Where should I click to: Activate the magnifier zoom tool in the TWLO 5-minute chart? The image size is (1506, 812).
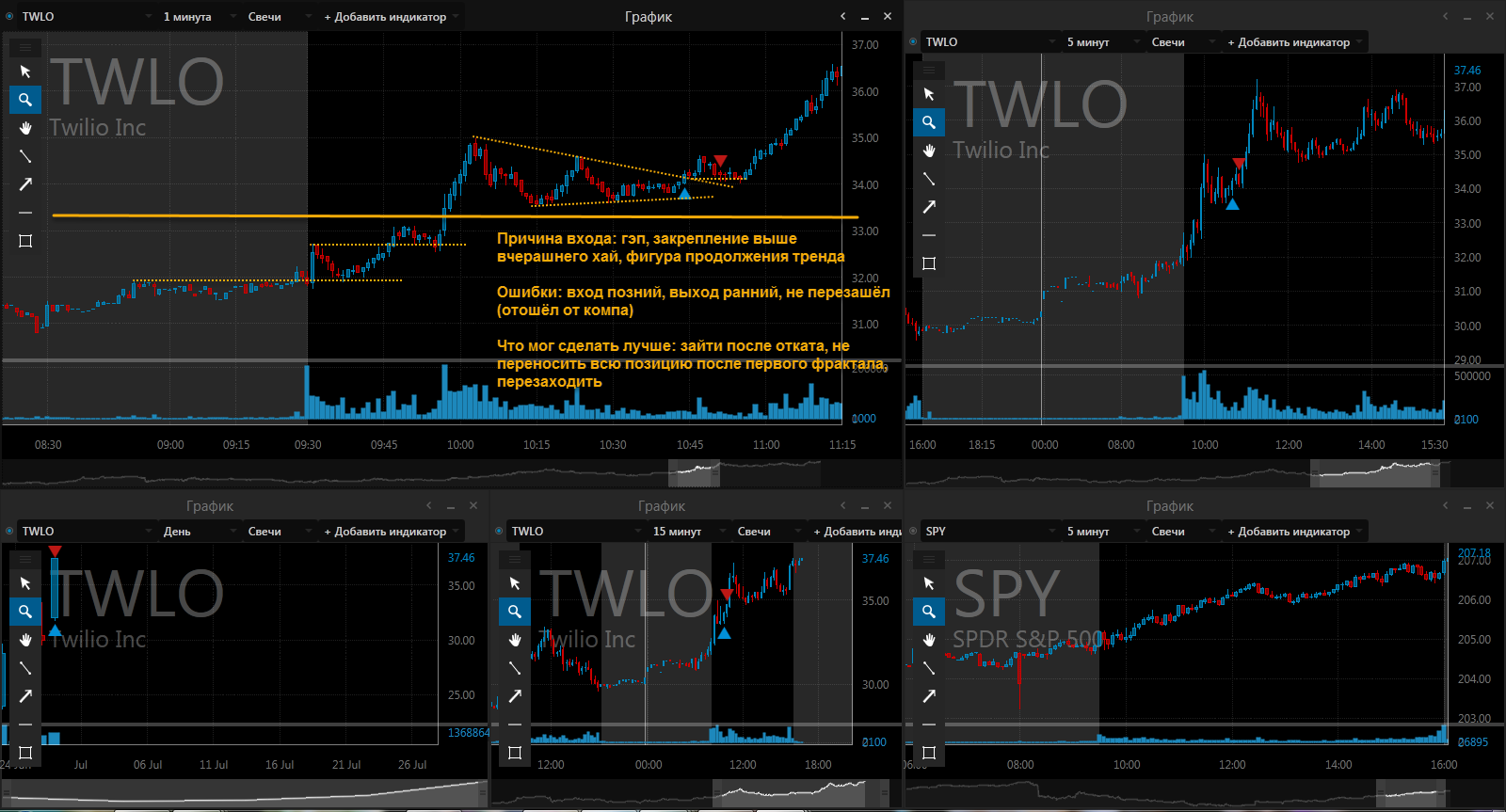click(x=929, y=122)
